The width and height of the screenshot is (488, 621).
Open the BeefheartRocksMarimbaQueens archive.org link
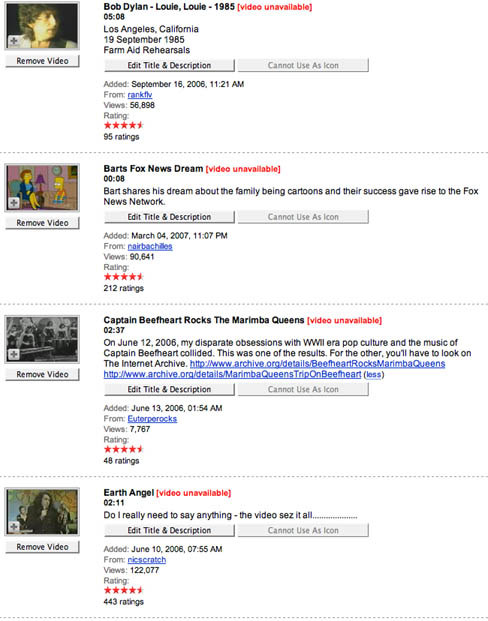pyautogui.click(x=317, y=364)
